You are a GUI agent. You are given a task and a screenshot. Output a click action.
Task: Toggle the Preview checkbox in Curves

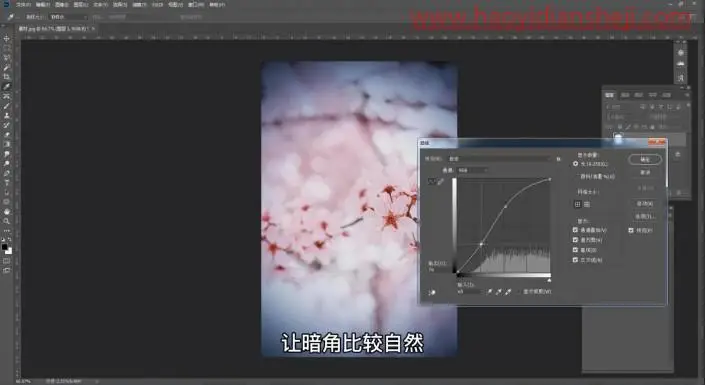[631, 230]
